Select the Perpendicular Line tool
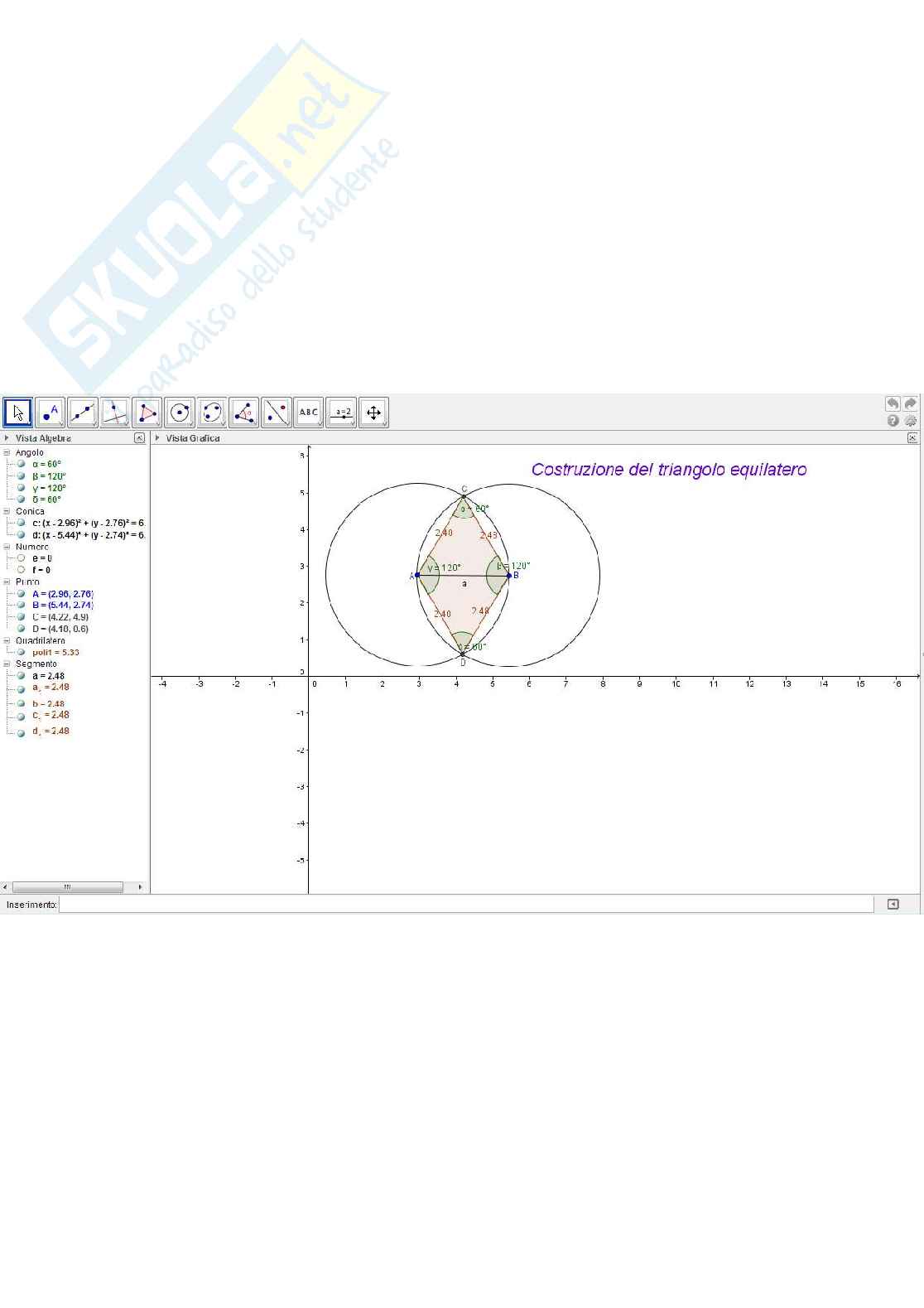 pyautogui.click(x=114, y=412)
